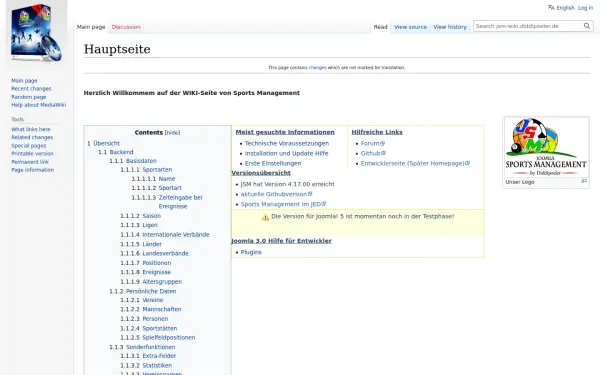
Task: Go to Main page in sidebar
Action: point(24,81)
